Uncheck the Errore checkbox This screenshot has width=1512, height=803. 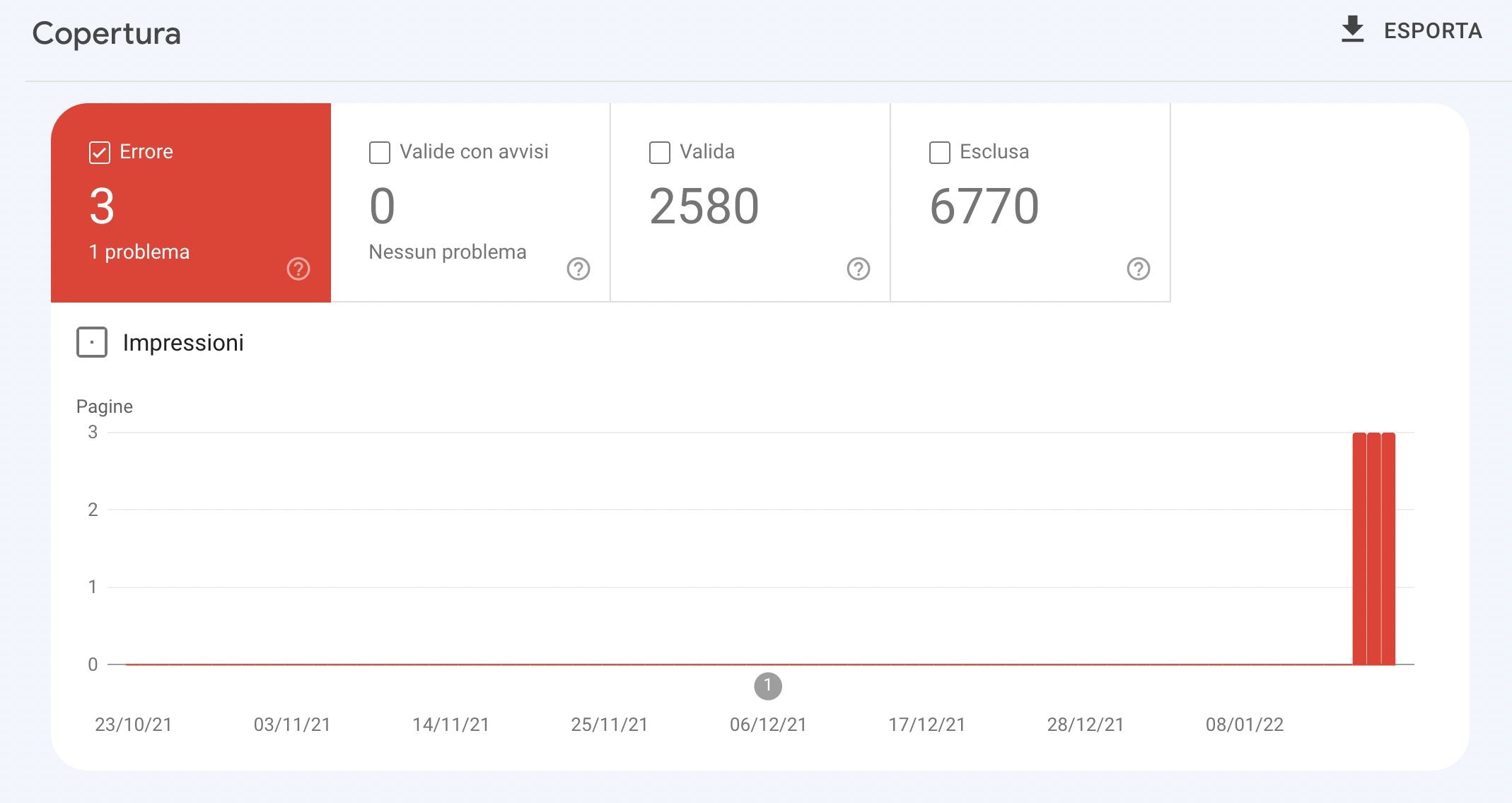pyautogui.click(x=100, y=153)
